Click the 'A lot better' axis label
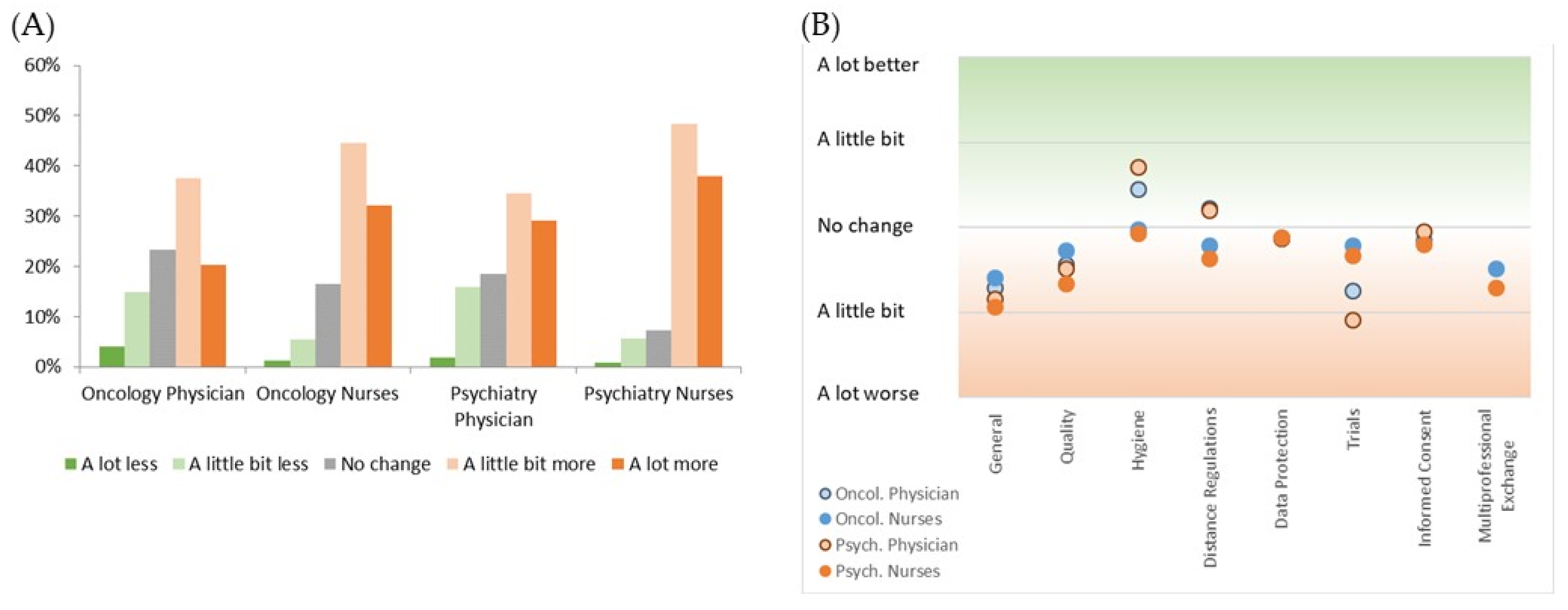1568x610 pixels. point(867,64)
